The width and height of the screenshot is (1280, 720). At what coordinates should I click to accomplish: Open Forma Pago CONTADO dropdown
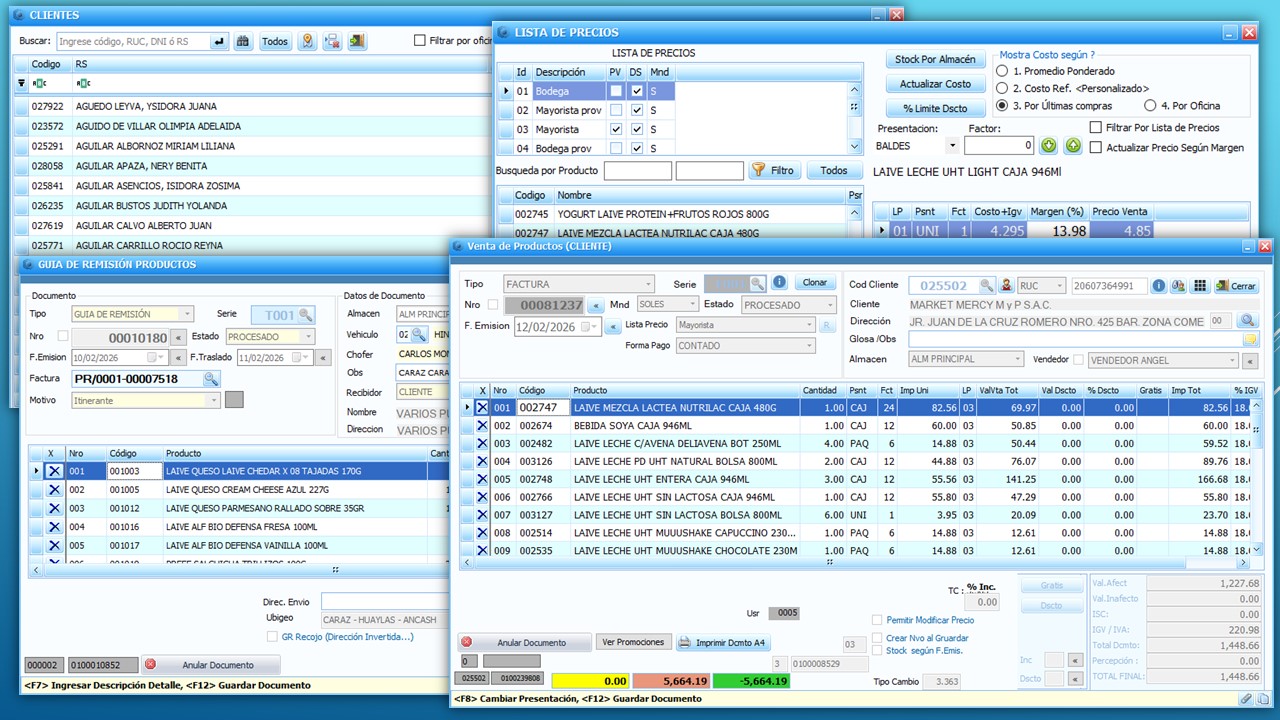(x=809, y=346)
